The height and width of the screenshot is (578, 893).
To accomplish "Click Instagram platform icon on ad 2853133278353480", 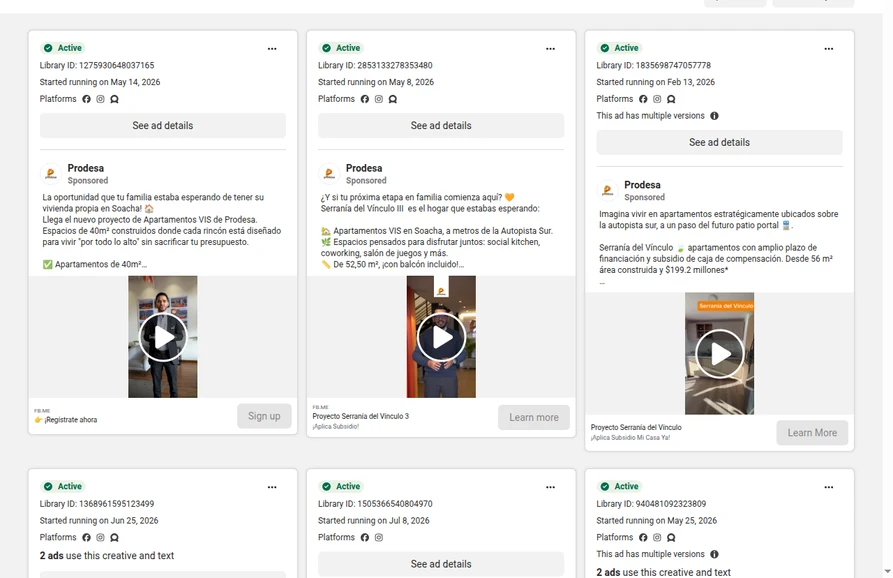I will 379,99.
